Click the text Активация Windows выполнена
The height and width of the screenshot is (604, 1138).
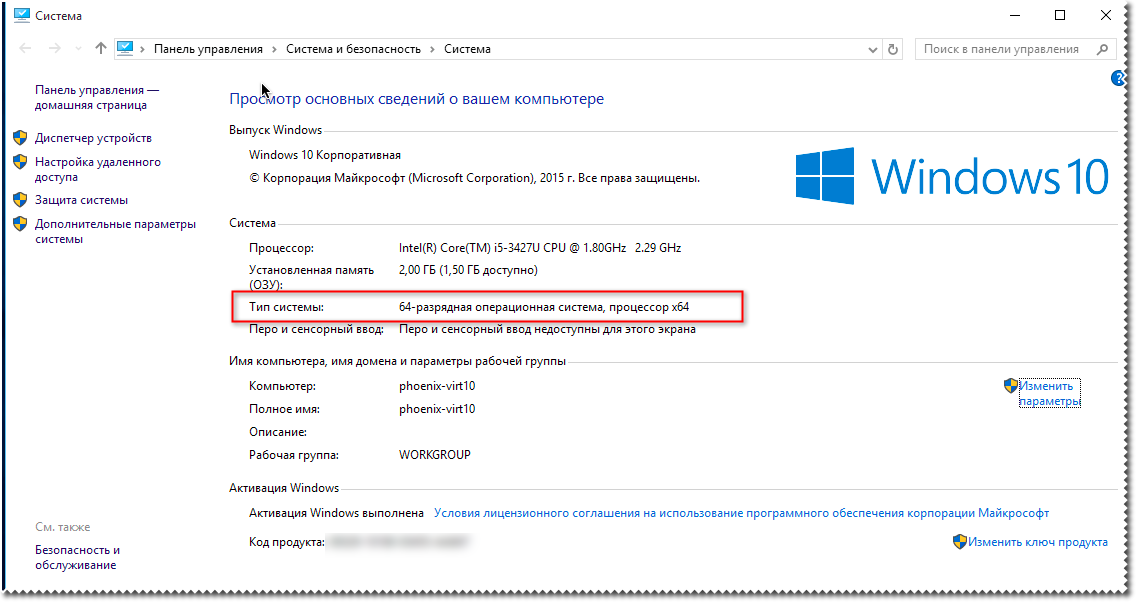(x=336, y=513)
